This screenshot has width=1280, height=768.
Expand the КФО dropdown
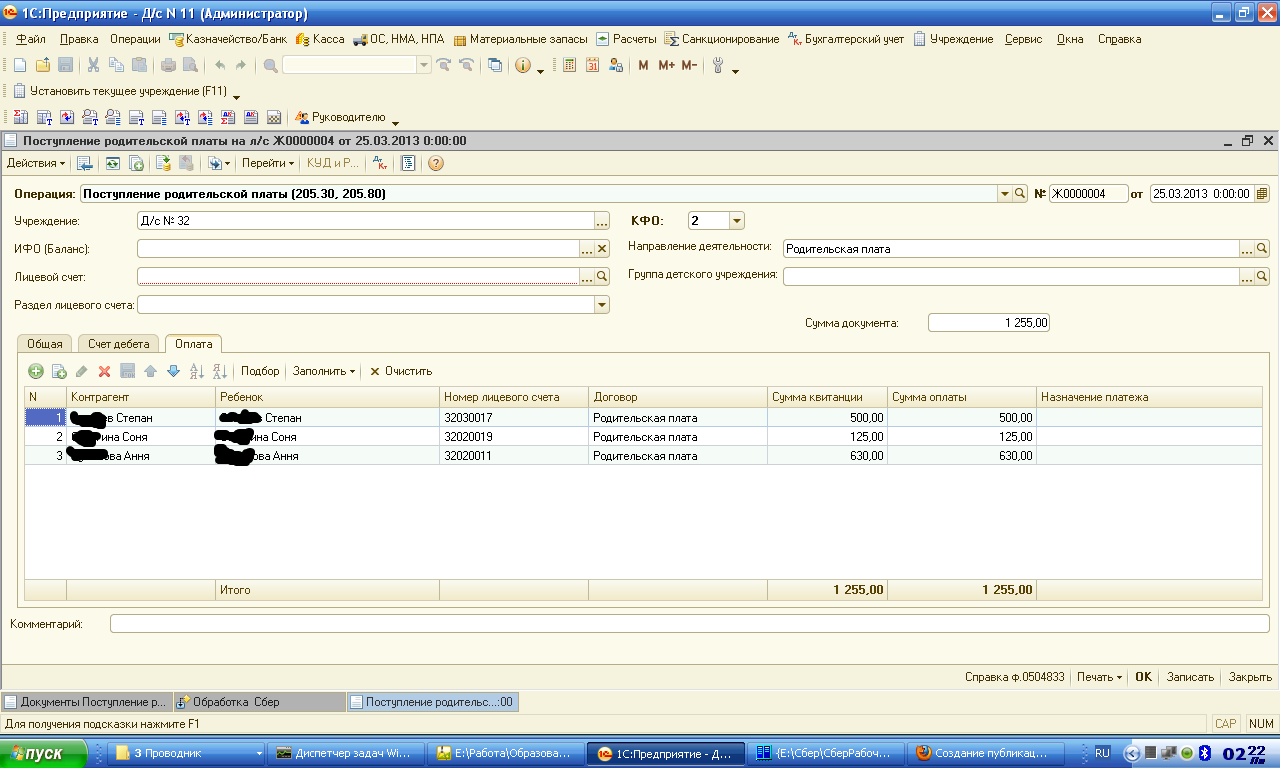click(736, 221)
